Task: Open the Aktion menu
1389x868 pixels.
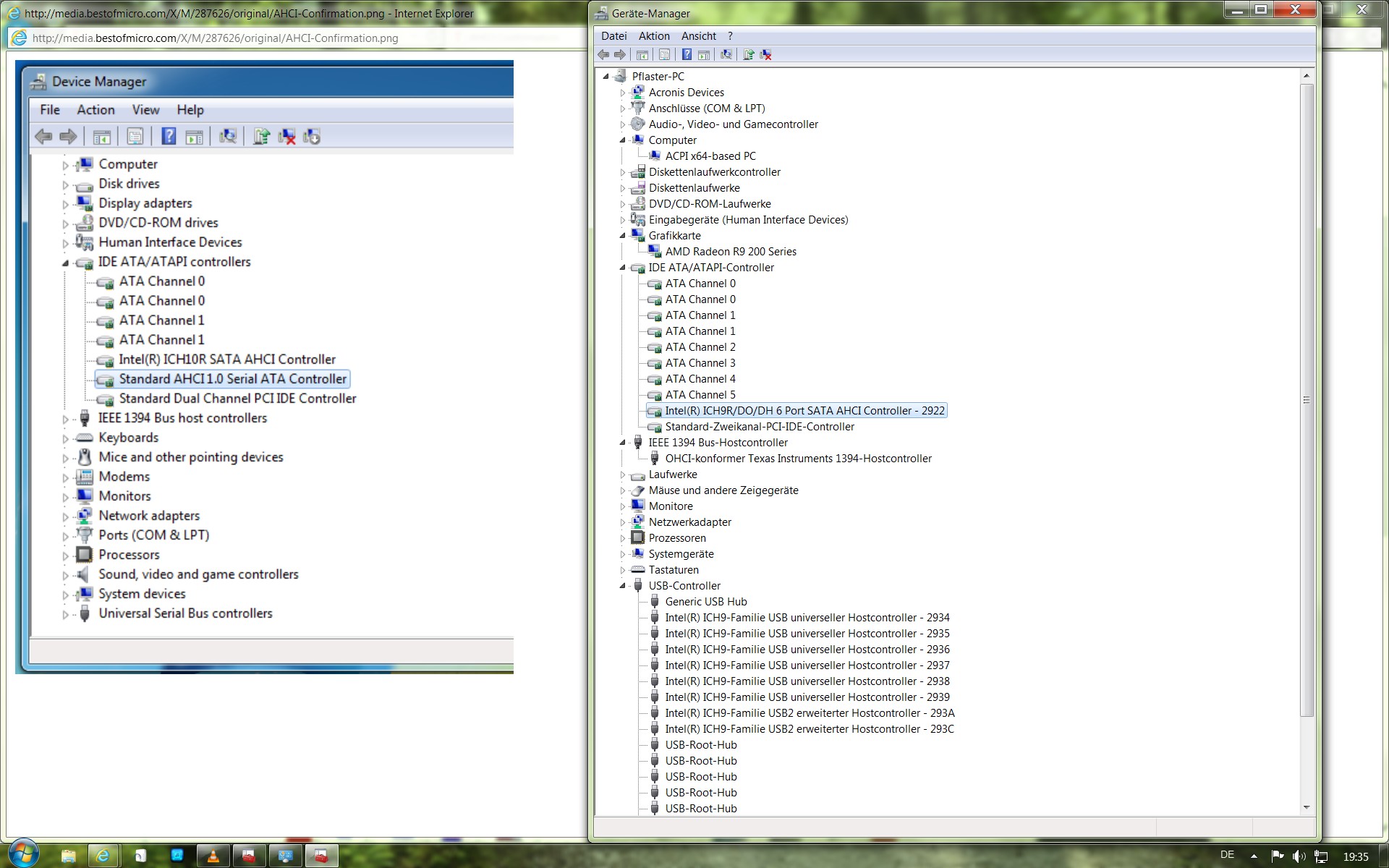Action: click(653, 36)
